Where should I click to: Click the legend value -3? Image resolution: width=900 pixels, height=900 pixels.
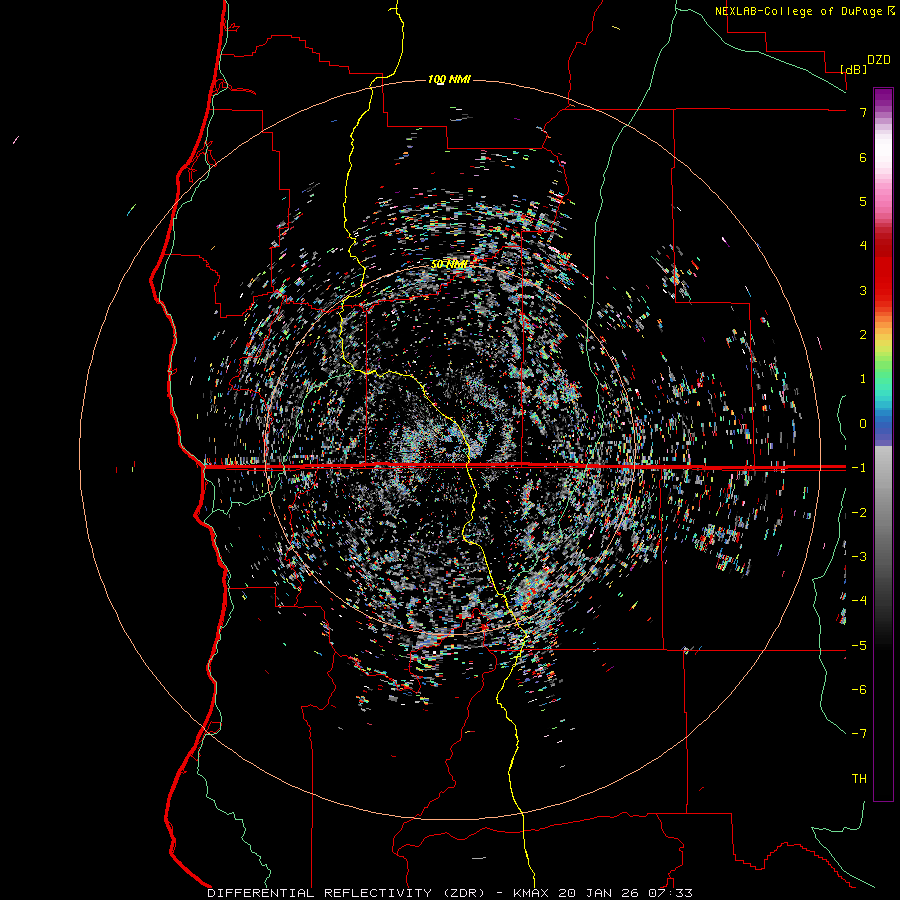(x=859, y=556)
